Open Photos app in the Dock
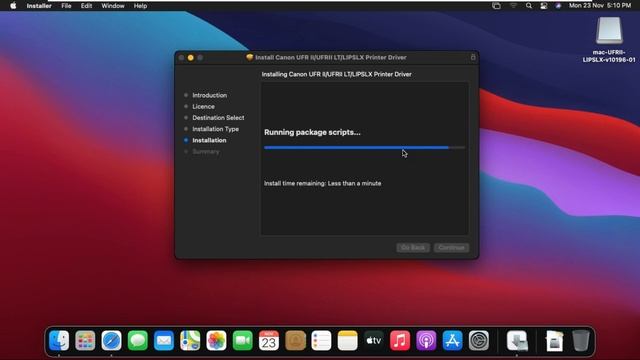 click(x=216, y=340)
